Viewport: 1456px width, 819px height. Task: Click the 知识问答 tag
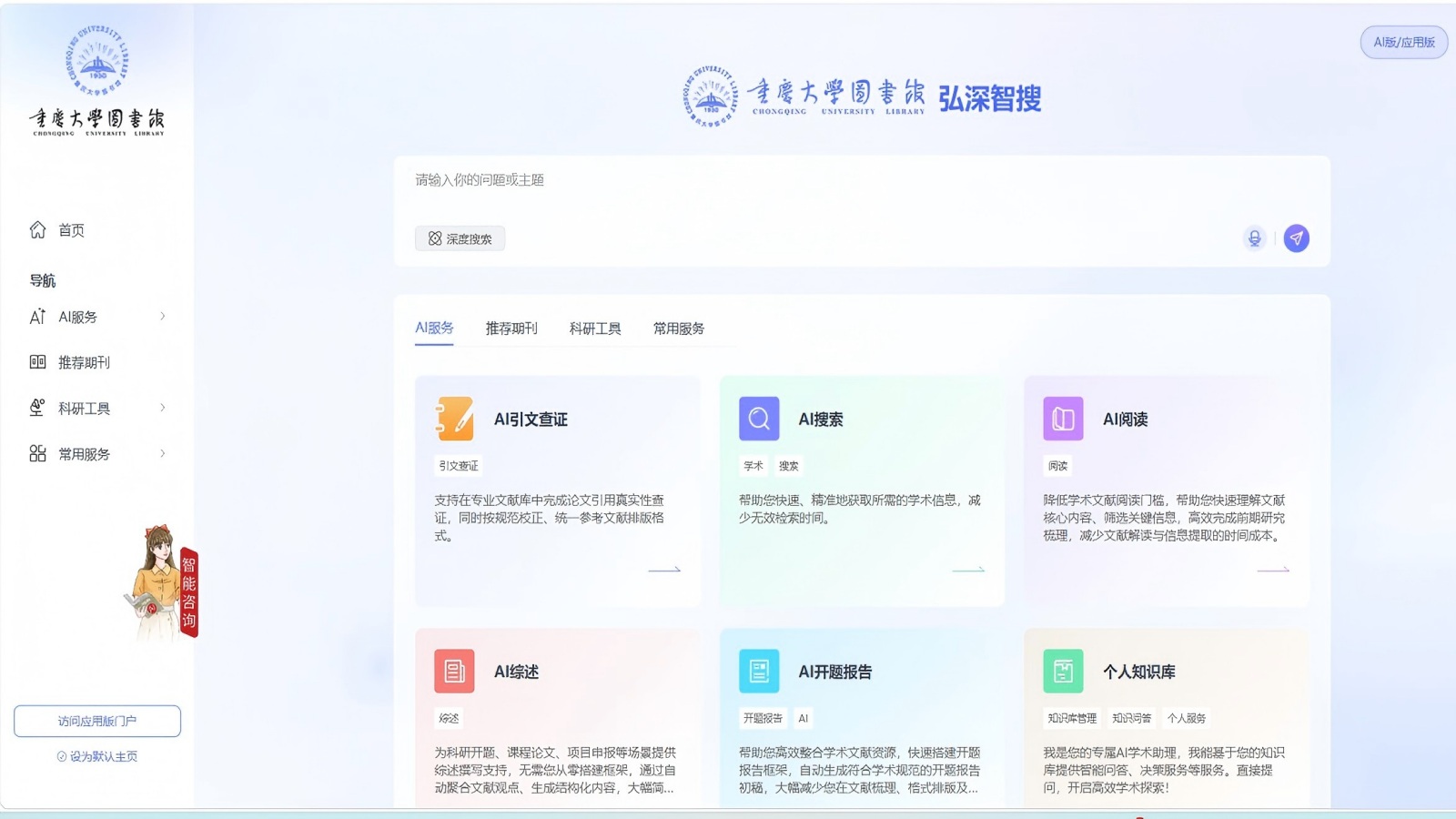1131,718
